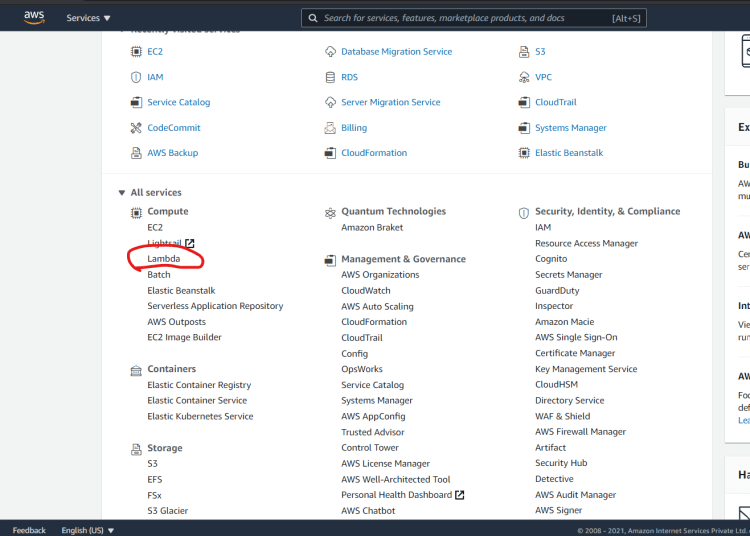Click the search field for services
The width and height of the screenshot is (750, 536).
click(x=474, y=18)
